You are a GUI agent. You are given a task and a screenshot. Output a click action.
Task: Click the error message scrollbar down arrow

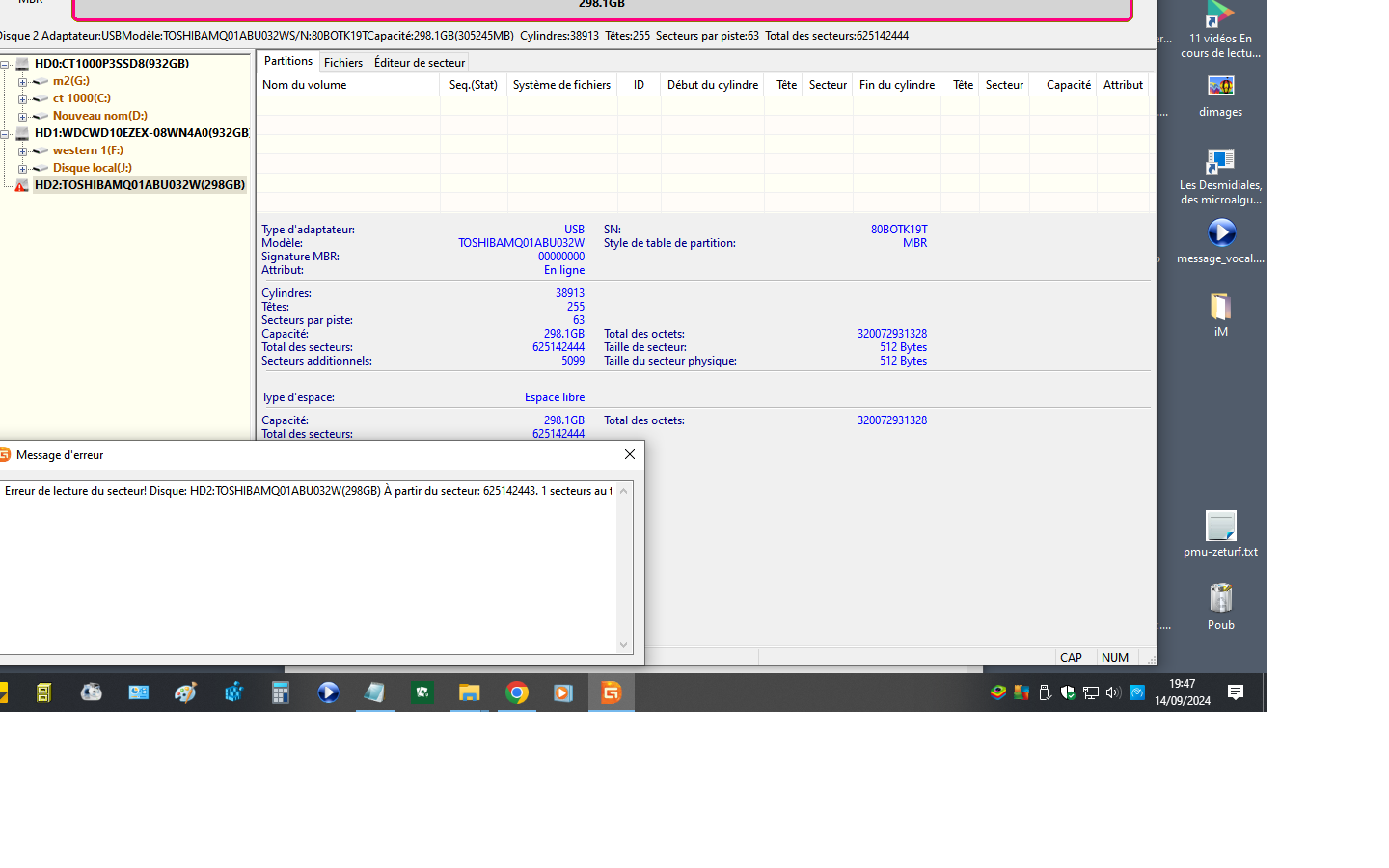tap(623, 645)
